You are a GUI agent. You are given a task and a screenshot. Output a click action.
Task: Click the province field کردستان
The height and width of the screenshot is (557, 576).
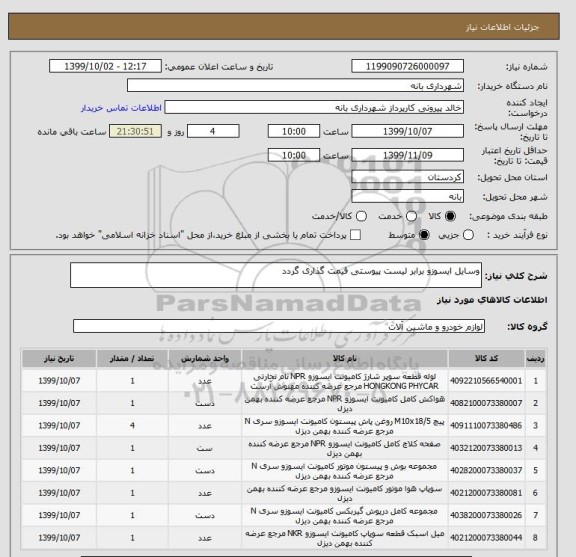(x=407, y=177)
